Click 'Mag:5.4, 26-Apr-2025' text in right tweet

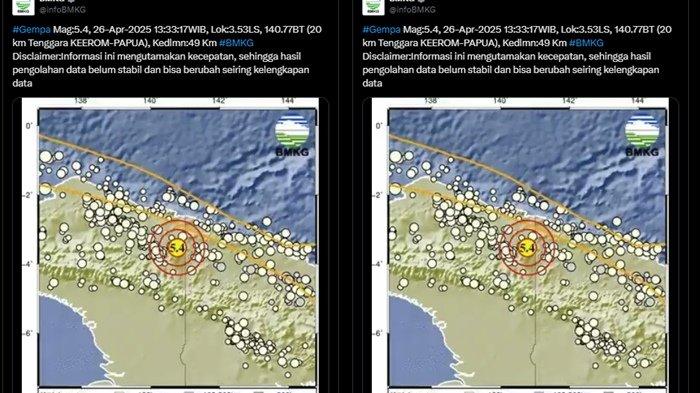[x=452, y=29]
